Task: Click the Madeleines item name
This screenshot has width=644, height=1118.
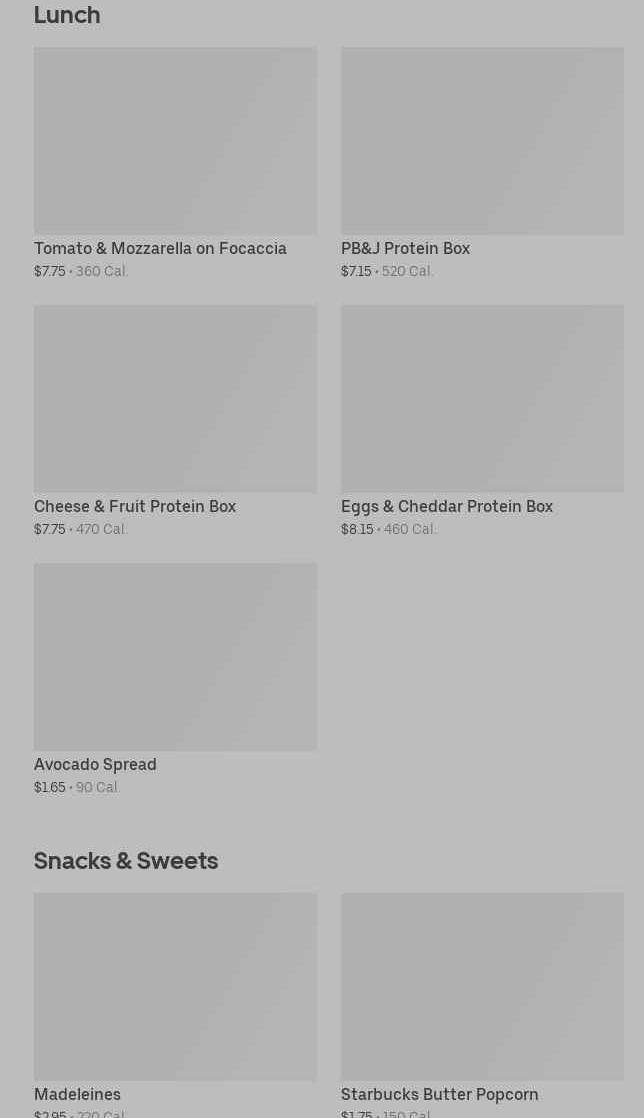Action: pos(77,1094)
